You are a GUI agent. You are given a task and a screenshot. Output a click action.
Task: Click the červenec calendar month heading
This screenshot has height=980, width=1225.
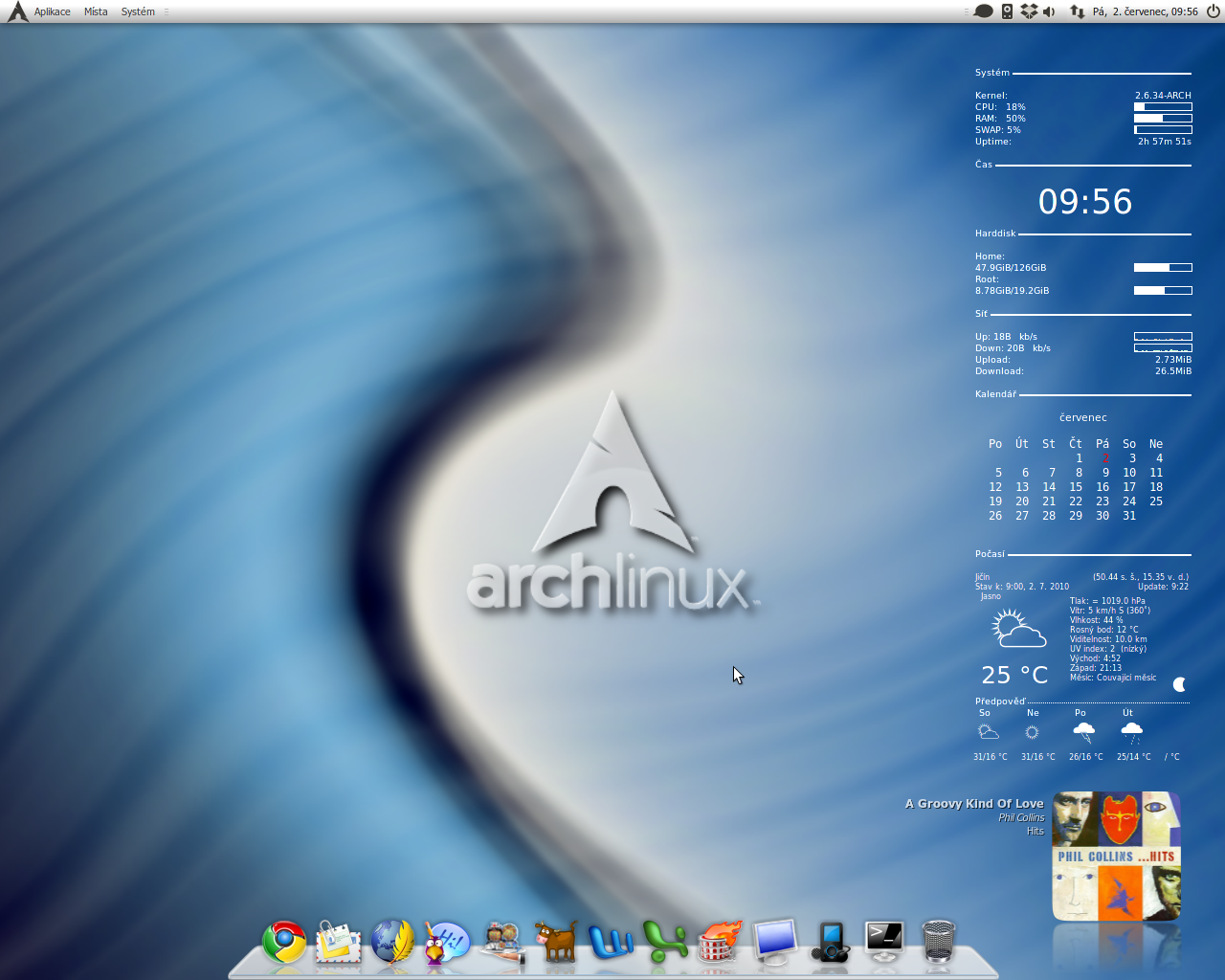pyautogui.click(x=1083, y=417)
